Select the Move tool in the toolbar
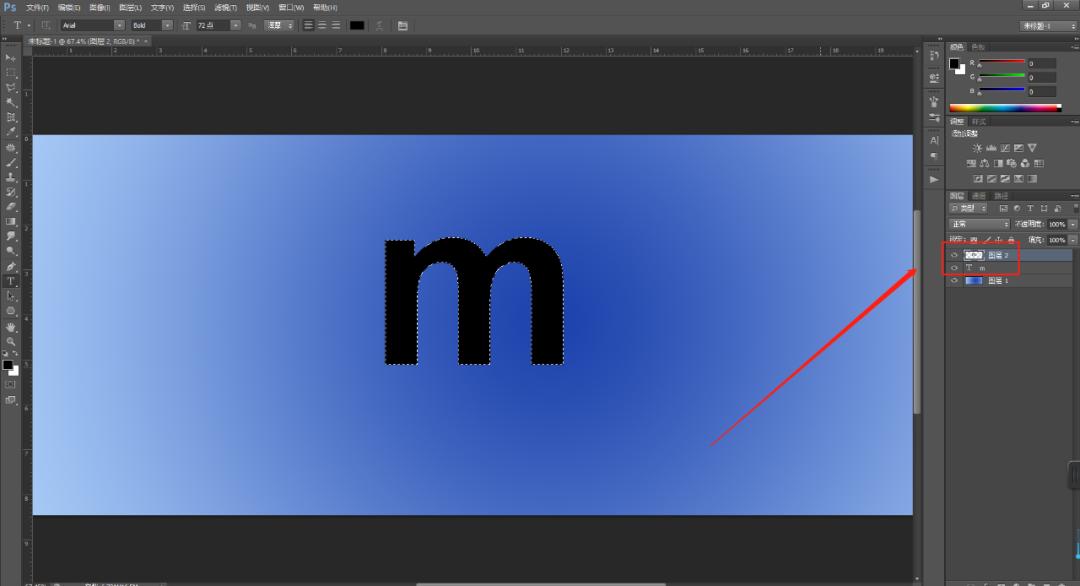Viewport: 1080px width, 586px height. pyautogui.click(x=10, y=57)
